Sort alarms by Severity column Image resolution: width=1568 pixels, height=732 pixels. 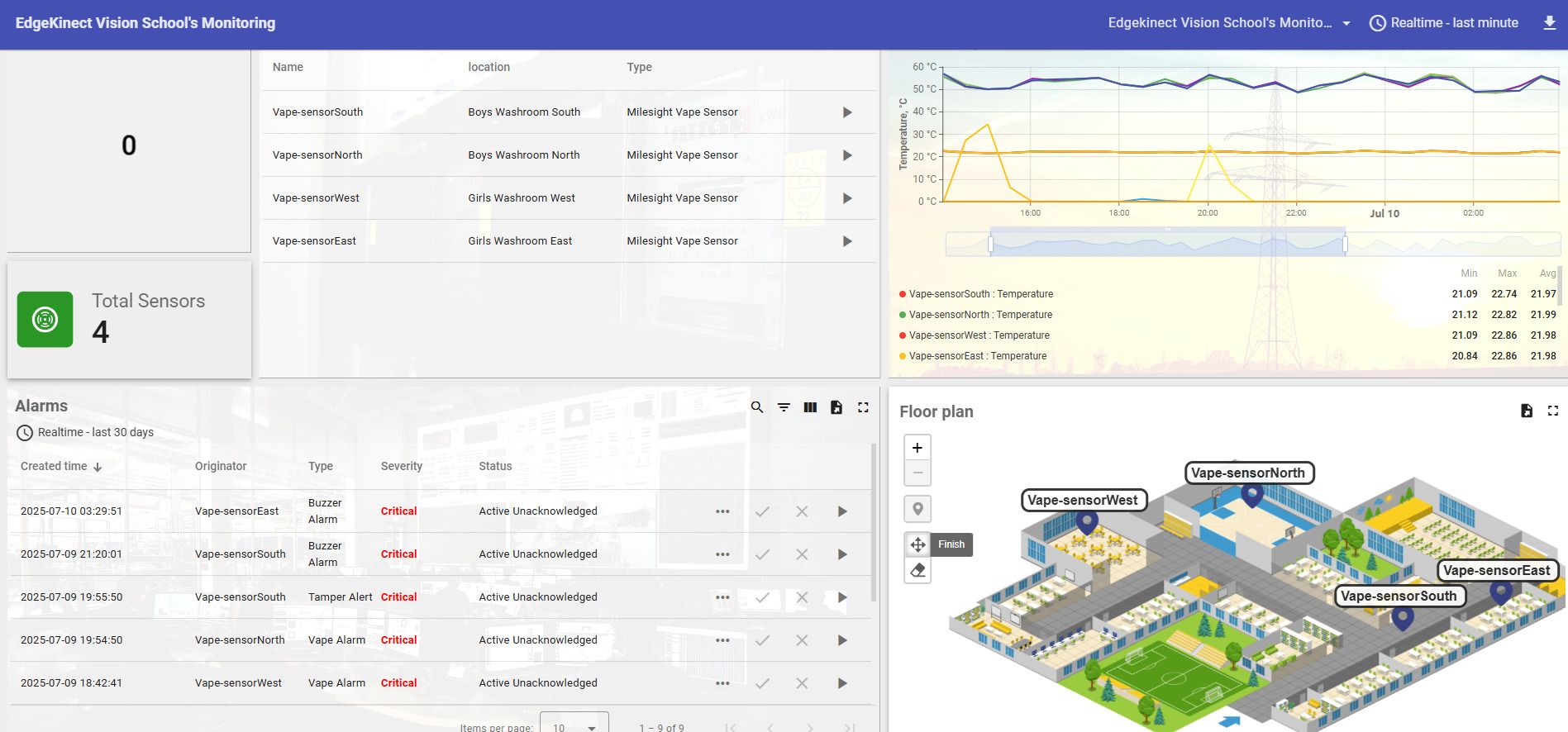[402, 467]
